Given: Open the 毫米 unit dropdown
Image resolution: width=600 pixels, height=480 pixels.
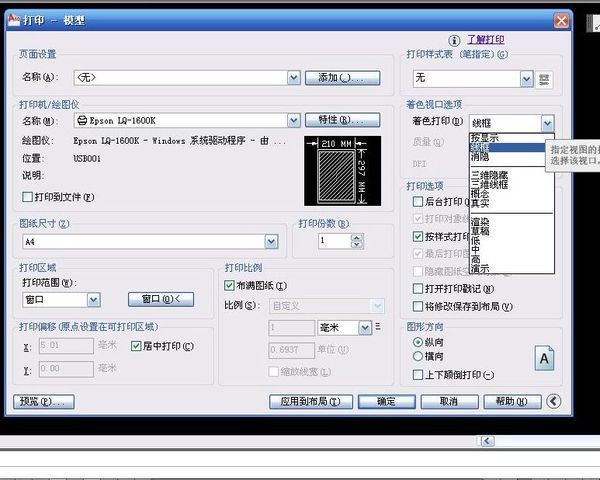Looking at the screenshot, I should (365, 328).
